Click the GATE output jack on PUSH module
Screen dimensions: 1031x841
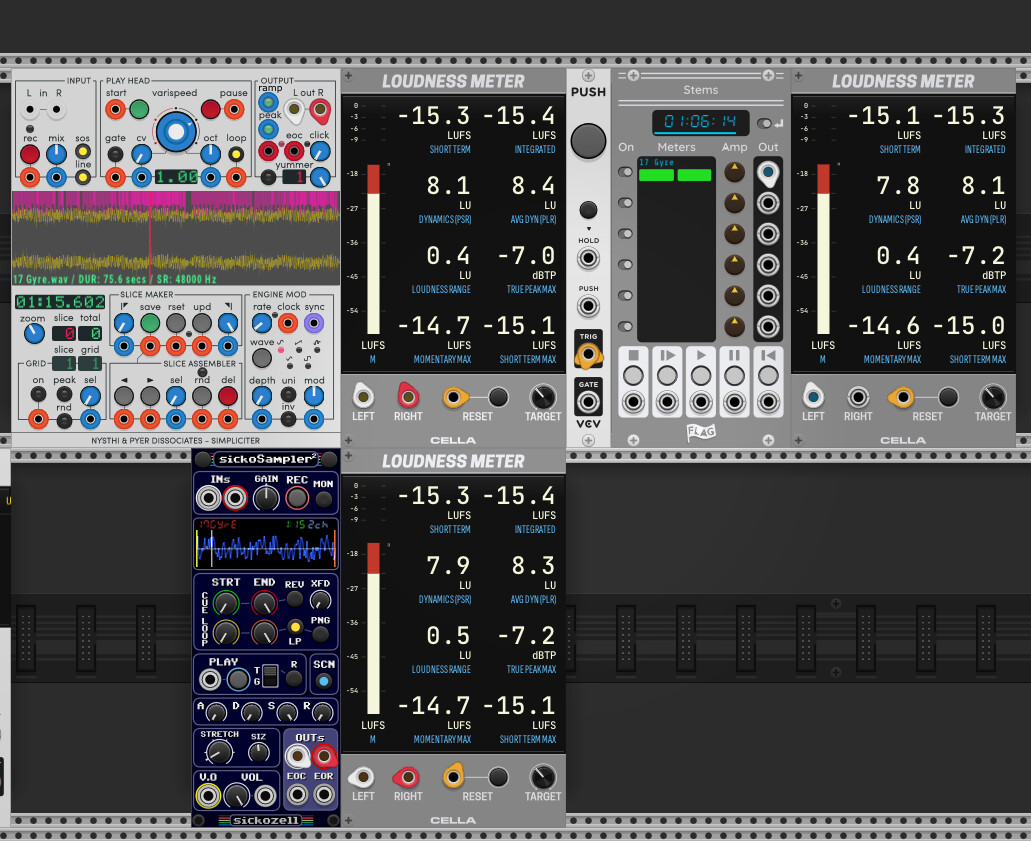coord(588,402)
